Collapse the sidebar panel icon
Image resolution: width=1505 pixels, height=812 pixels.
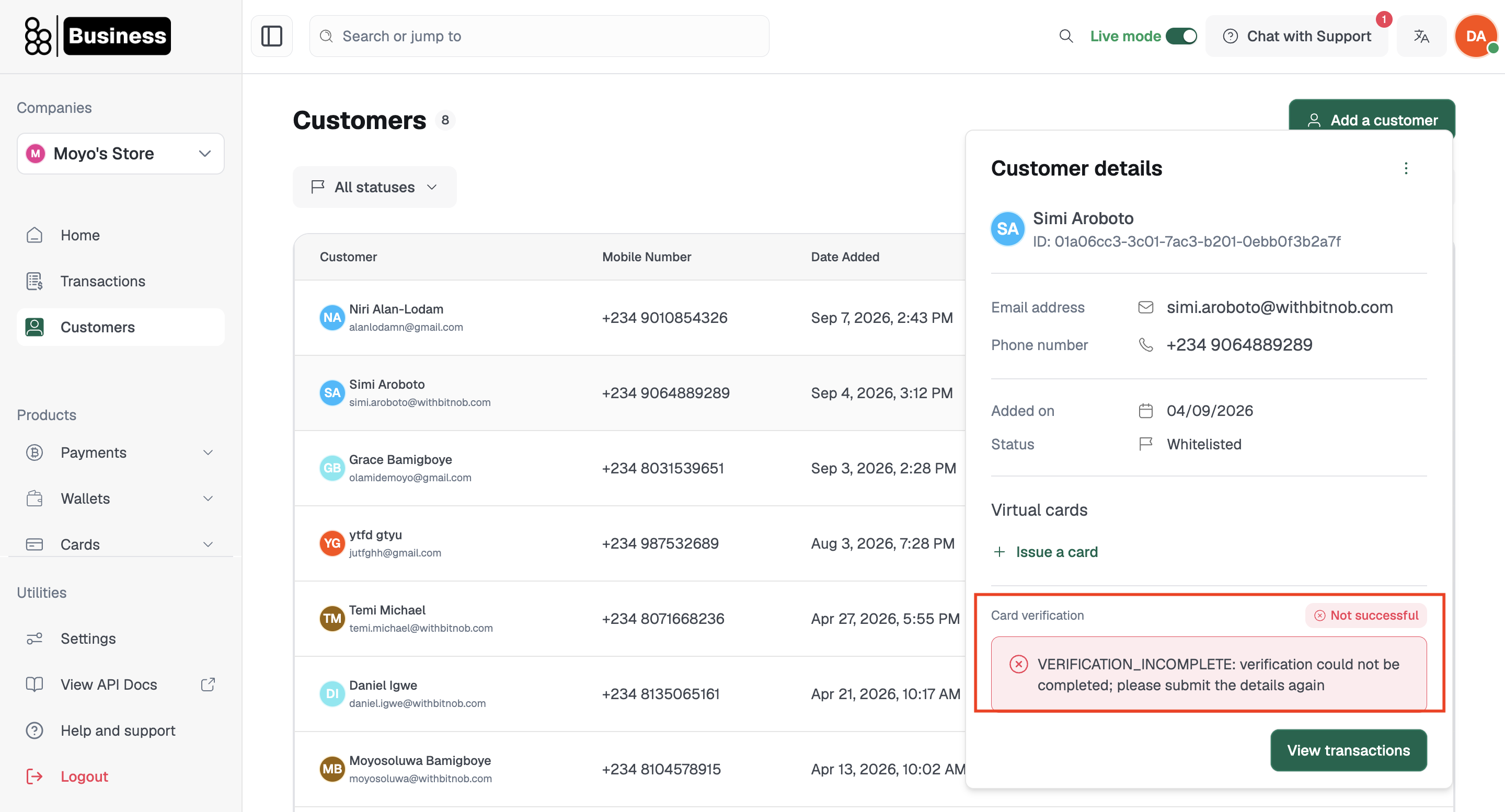[x=272, y=36]
